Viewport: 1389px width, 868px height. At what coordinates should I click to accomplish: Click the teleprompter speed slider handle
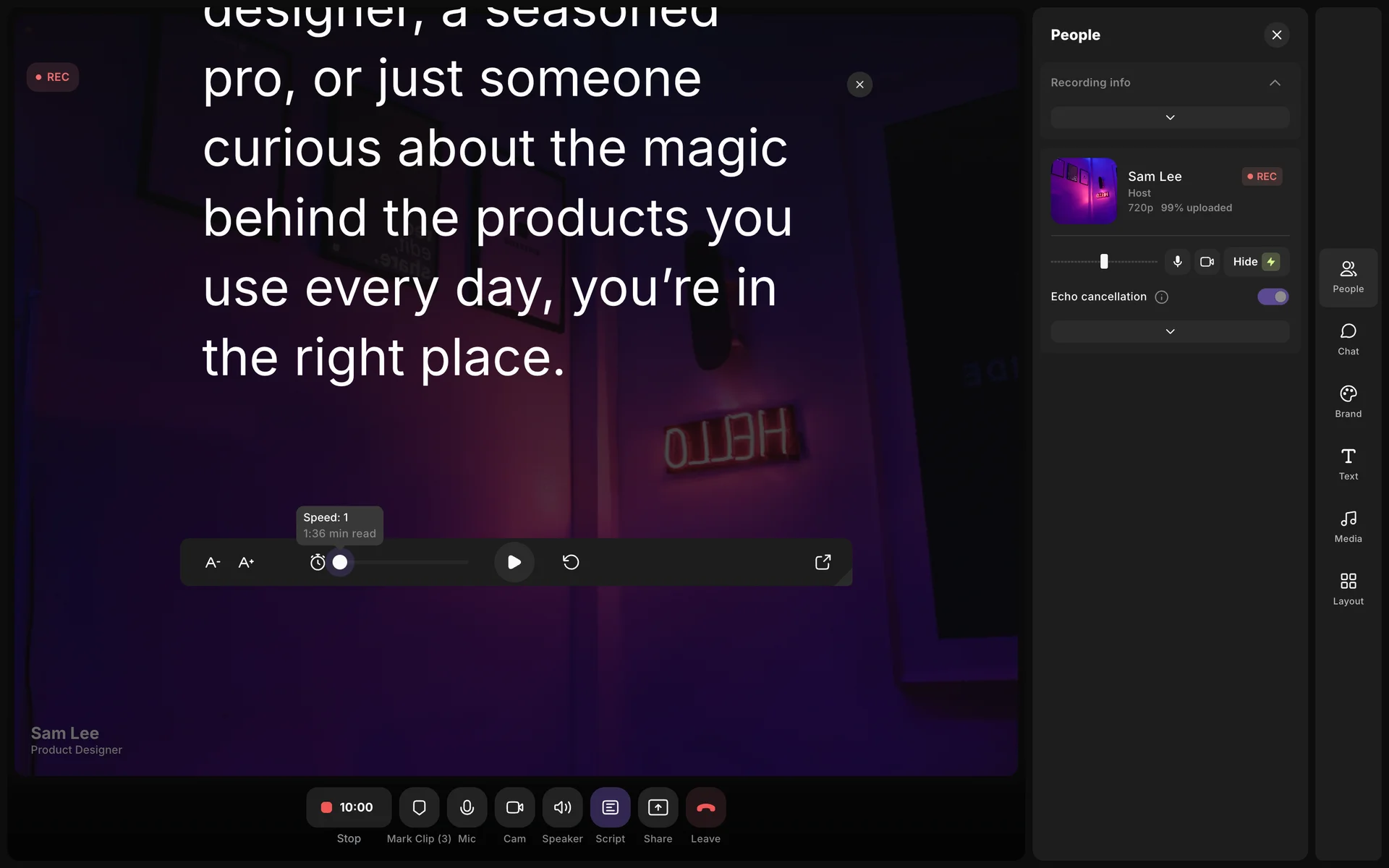point(340,562)
